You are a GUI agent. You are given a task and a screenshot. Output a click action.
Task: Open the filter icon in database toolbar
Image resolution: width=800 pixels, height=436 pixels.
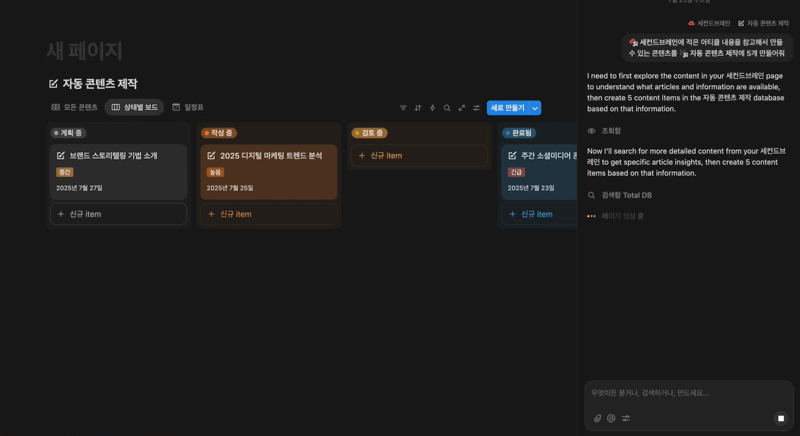[x=403, y=108]
